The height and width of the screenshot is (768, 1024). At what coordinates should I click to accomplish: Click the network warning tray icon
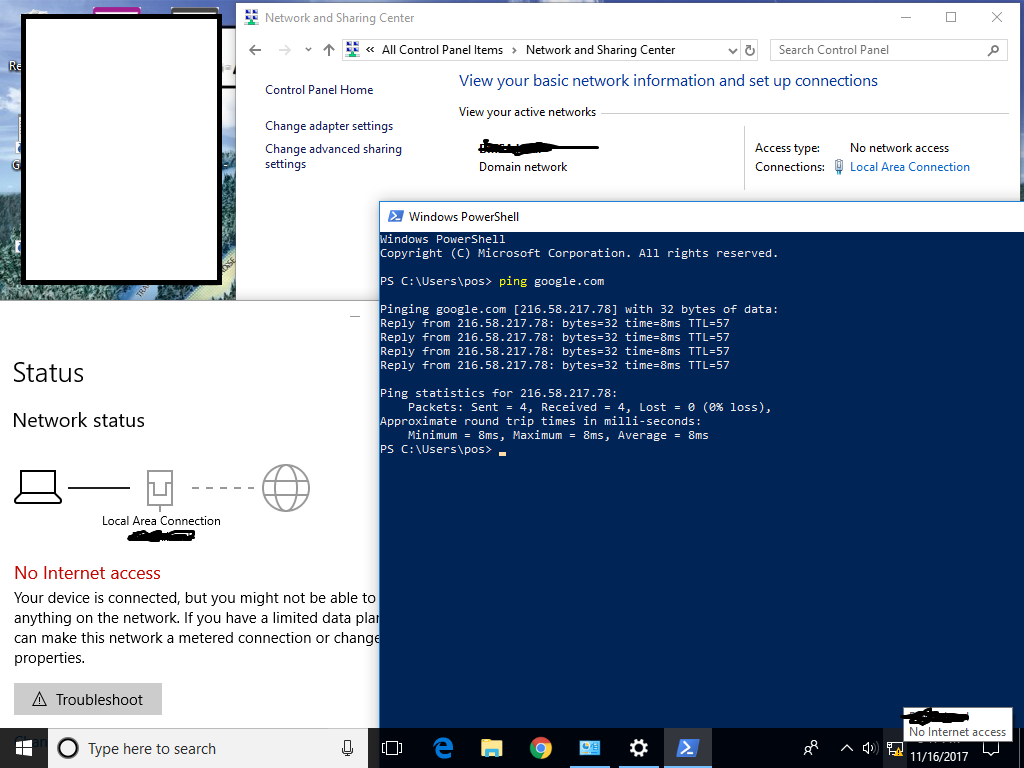pyautogui.click(x=895, y=748)
